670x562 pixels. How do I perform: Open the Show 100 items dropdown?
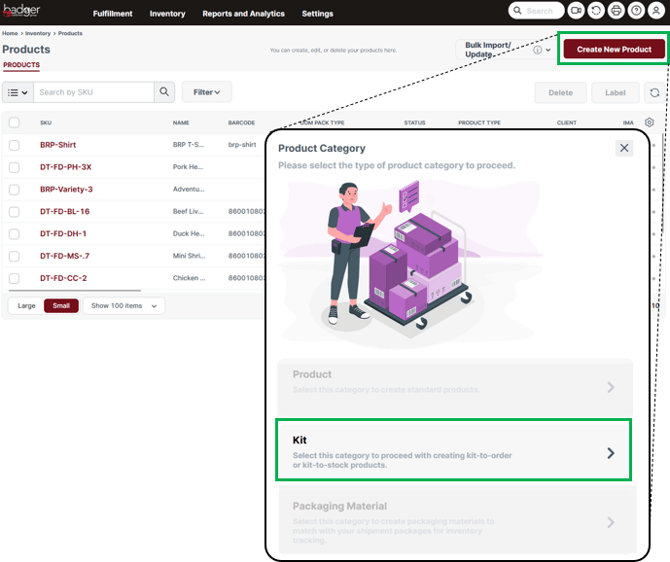124,306
